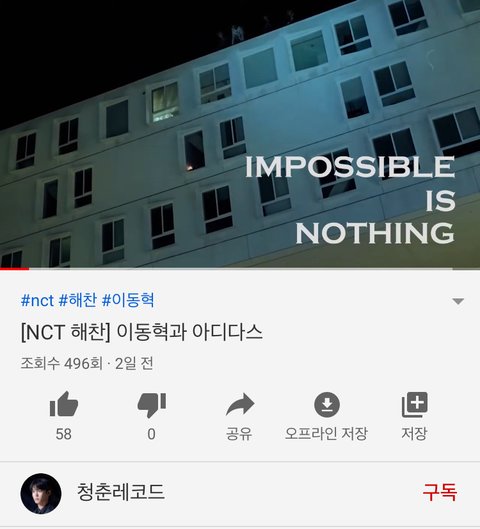Tap the save to playlist icon
480x529 pixels.
(x=414, y=405)
